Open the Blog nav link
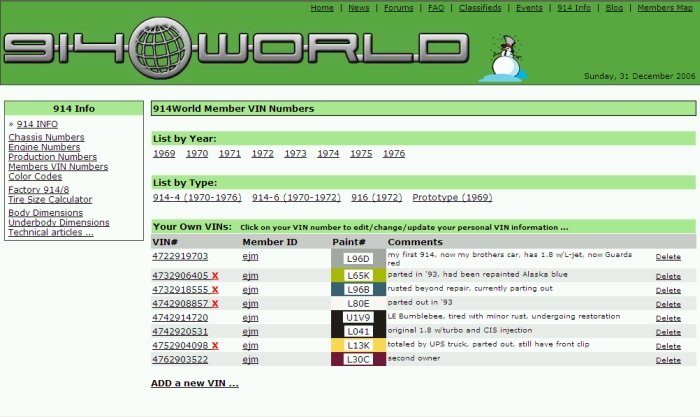700x417 pixels. (614, 8)
